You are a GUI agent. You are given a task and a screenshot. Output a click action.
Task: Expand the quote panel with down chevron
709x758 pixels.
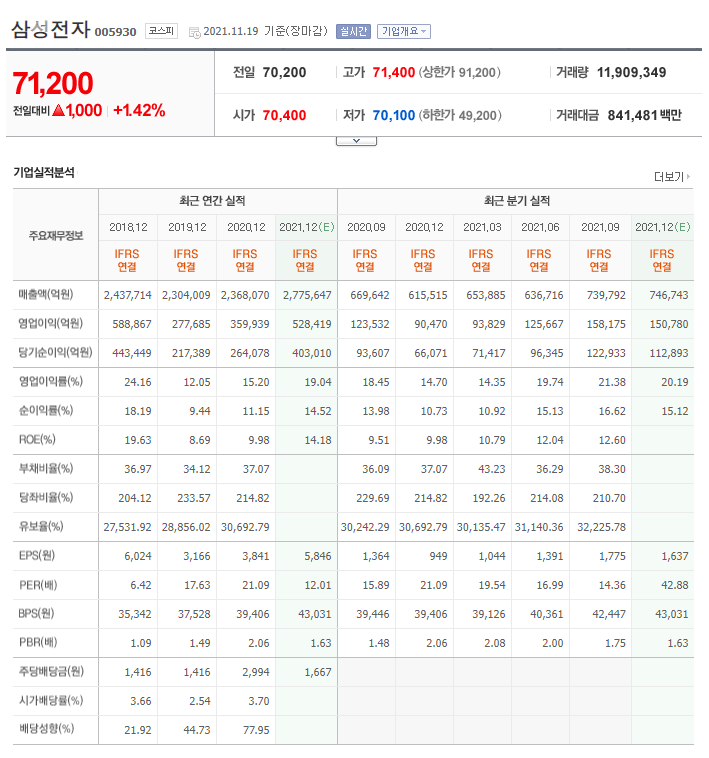click(x=356, y=141)
